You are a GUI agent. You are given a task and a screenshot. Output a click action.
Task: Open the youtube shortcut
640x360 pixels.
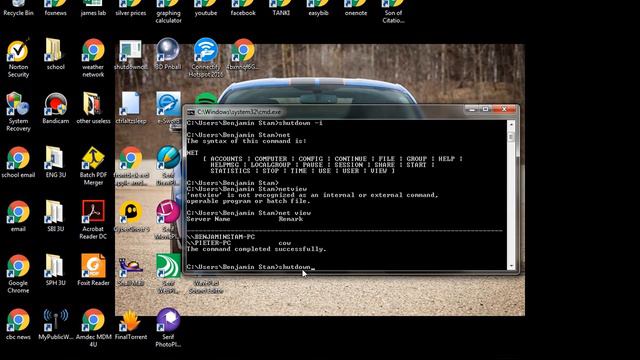[x=205, y=8]
